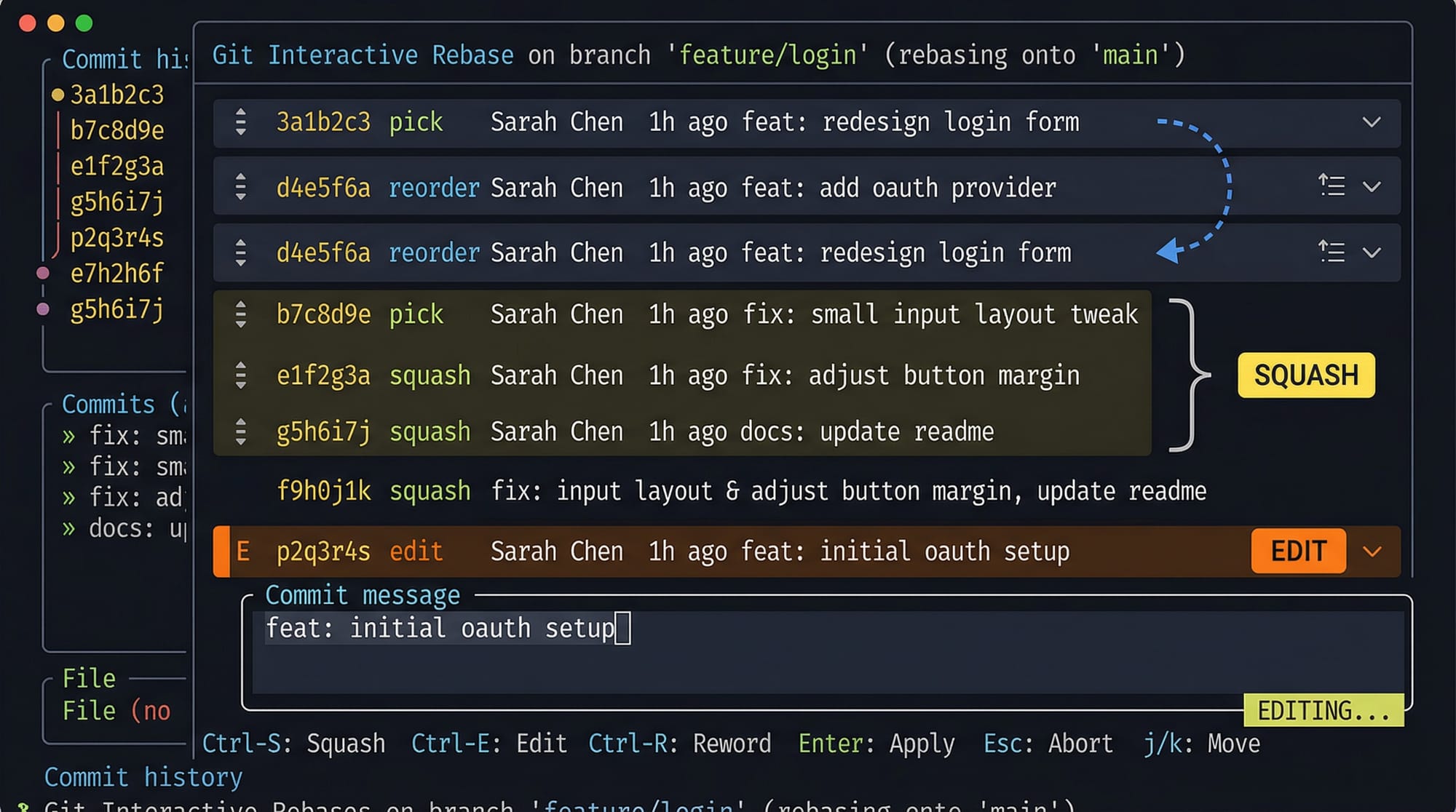Expand the chevron on 'redesign login form' pick row
Screen dimensions: 1456x812
(1372, 122)
